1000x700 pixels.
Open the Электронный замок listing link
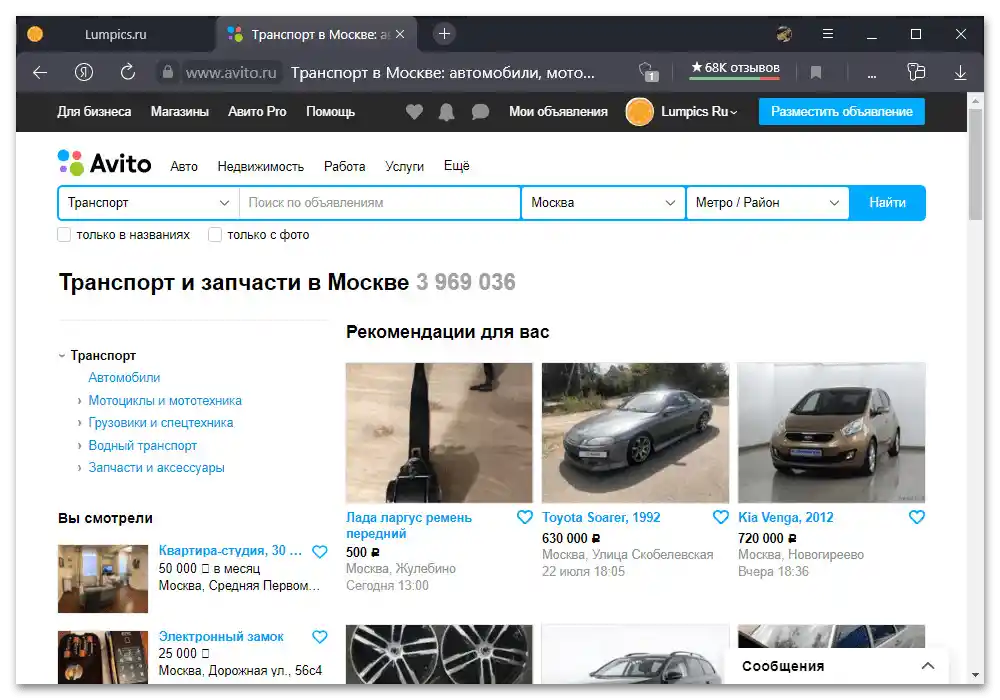(x=221, y=636)
